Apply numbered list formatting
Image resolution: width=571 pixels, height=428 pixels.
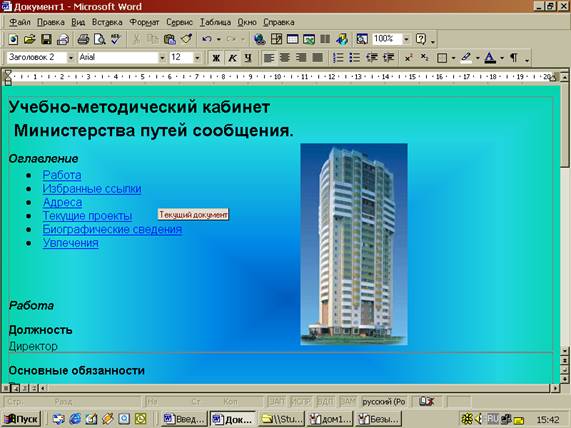[338, 58]
